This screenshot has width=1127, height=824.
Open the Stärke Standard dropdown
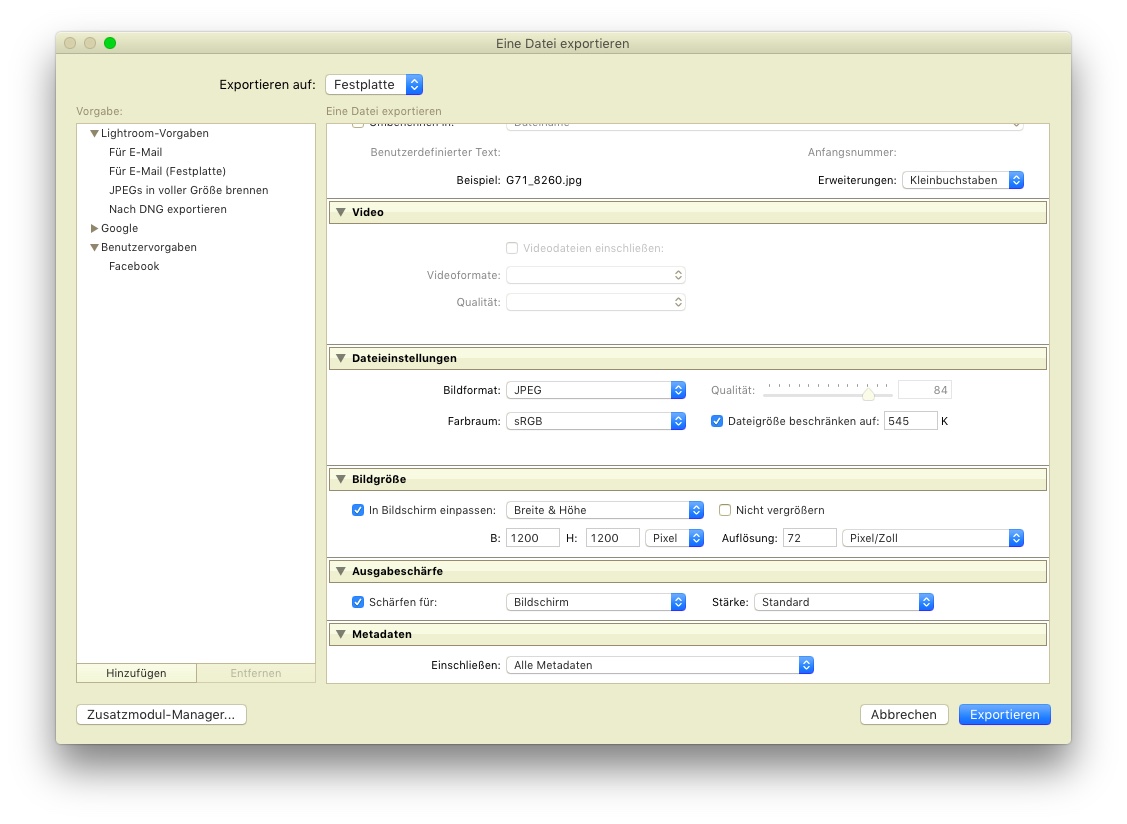[x=844, y=603]
